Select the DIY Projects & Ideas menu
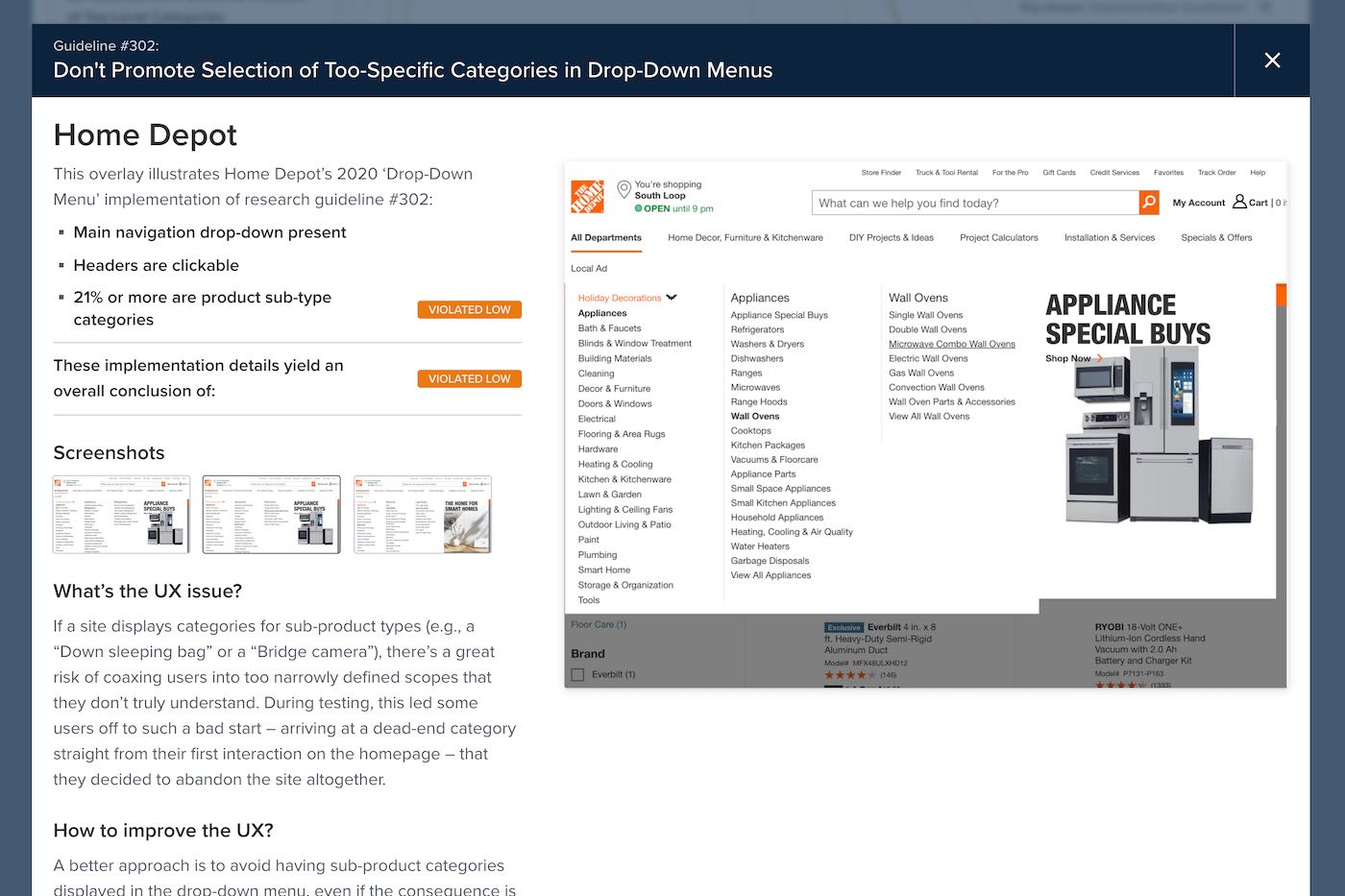The height and width of the screenshot is (896, 1345). tap(891, 238)
